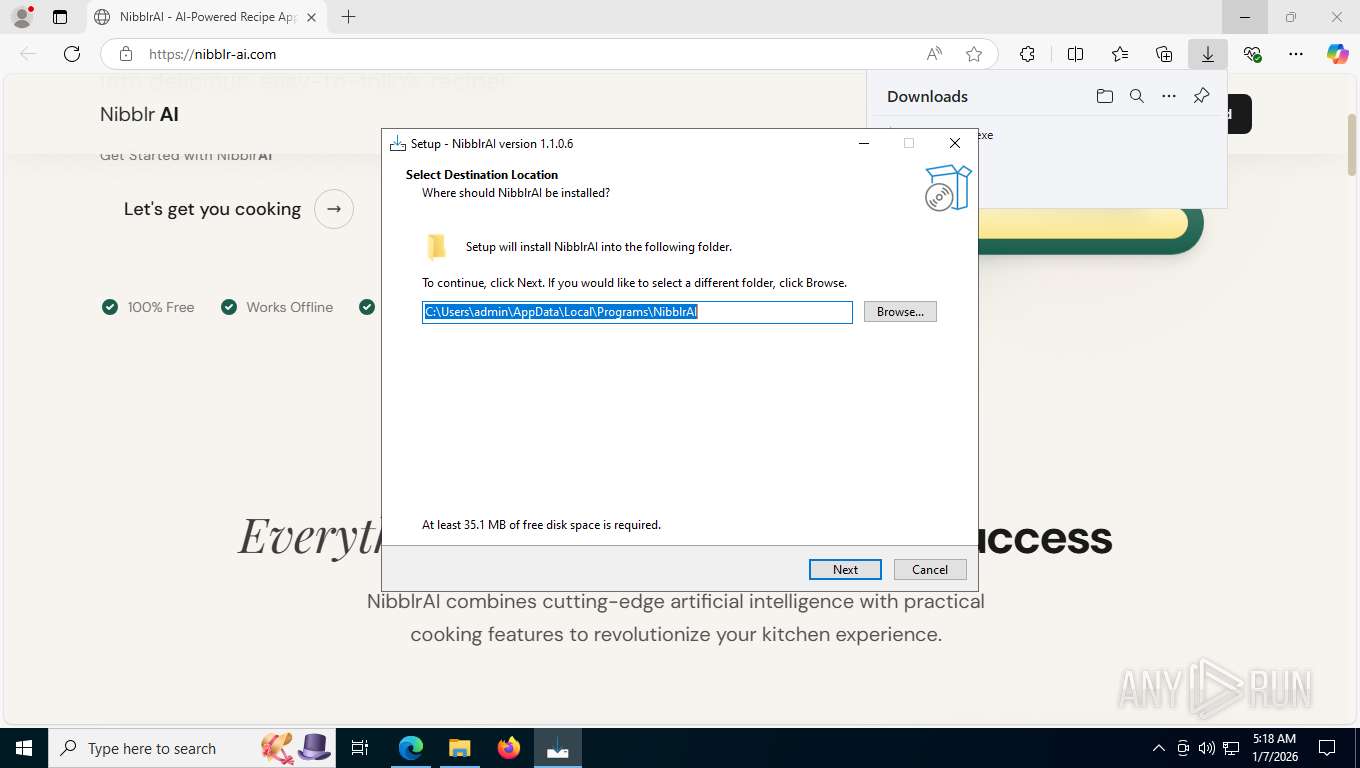Pin the Downloads panel
Viewport: 1360px width, 768px height.
[1202, 96]
